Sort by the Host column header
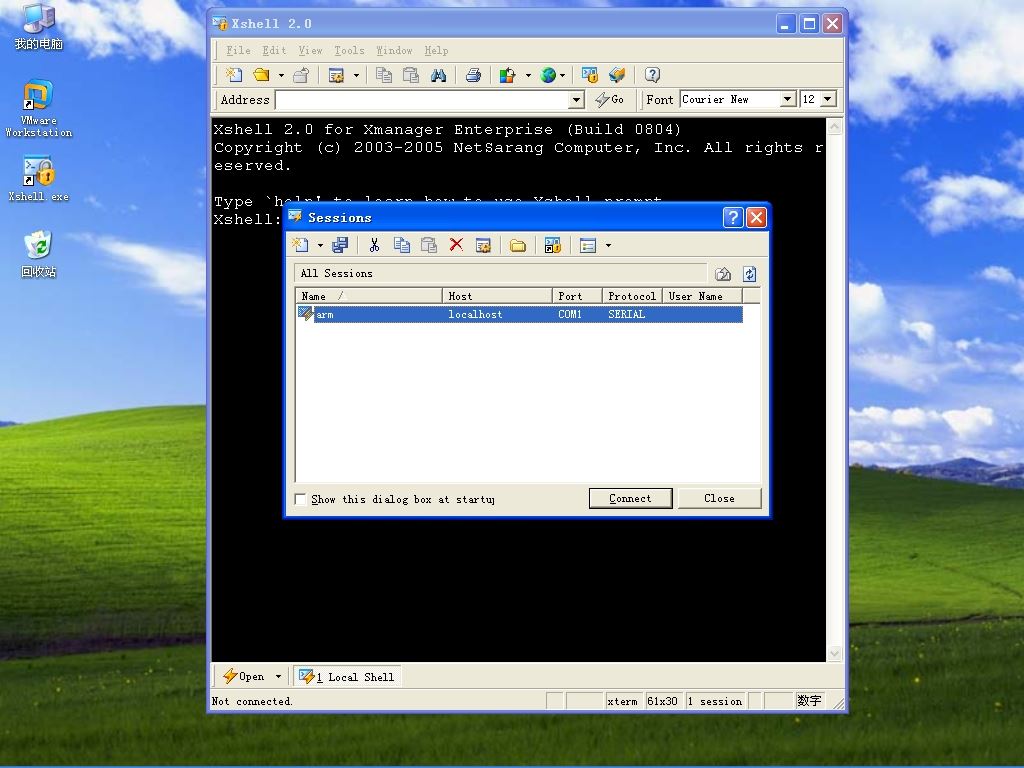1024x768 pixels. pyautogui.click(x=497, y=296)
